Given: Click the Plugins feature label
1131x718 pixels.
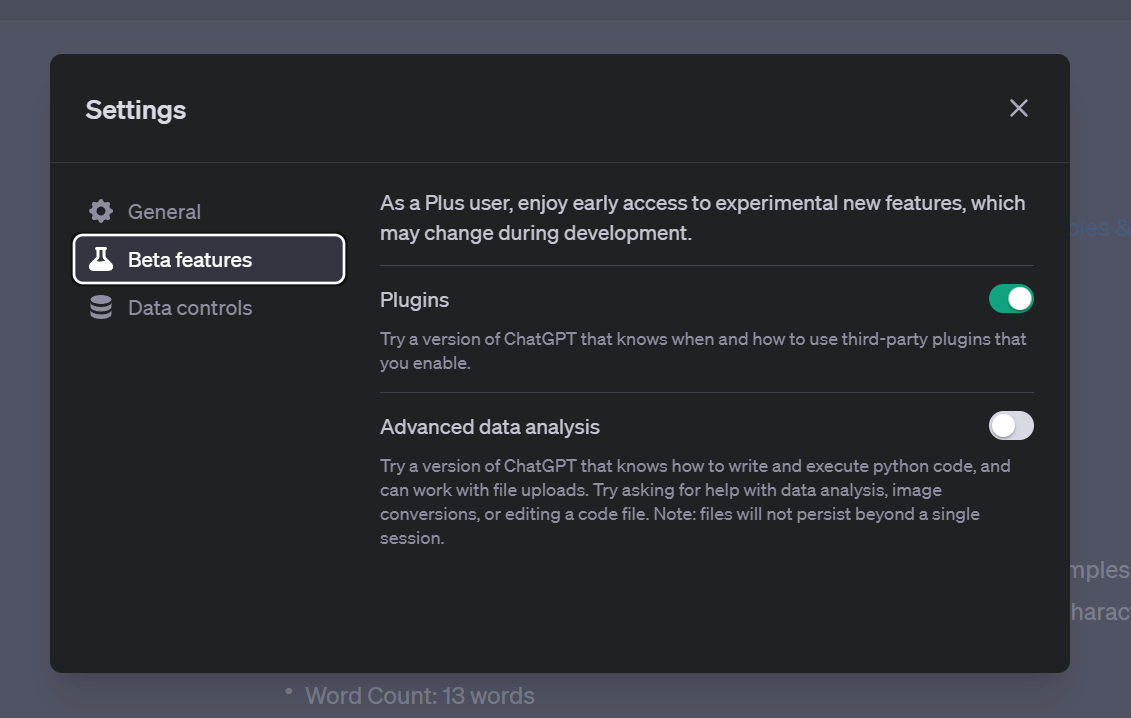Looking at the screenshot, I should click(414, 300).
